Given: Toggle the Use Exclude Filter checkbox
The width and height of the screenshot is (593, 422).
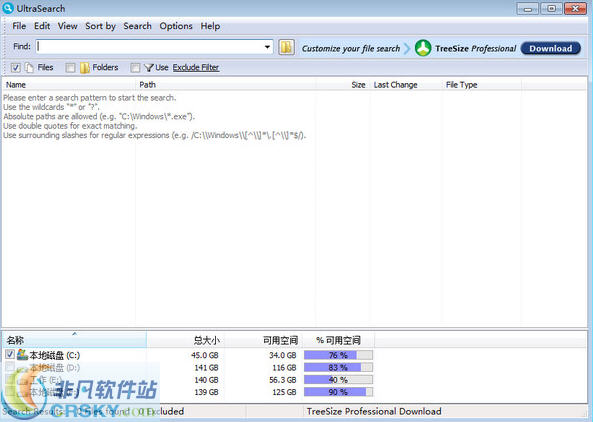Looking at the screenshot, I should [135, 68].
